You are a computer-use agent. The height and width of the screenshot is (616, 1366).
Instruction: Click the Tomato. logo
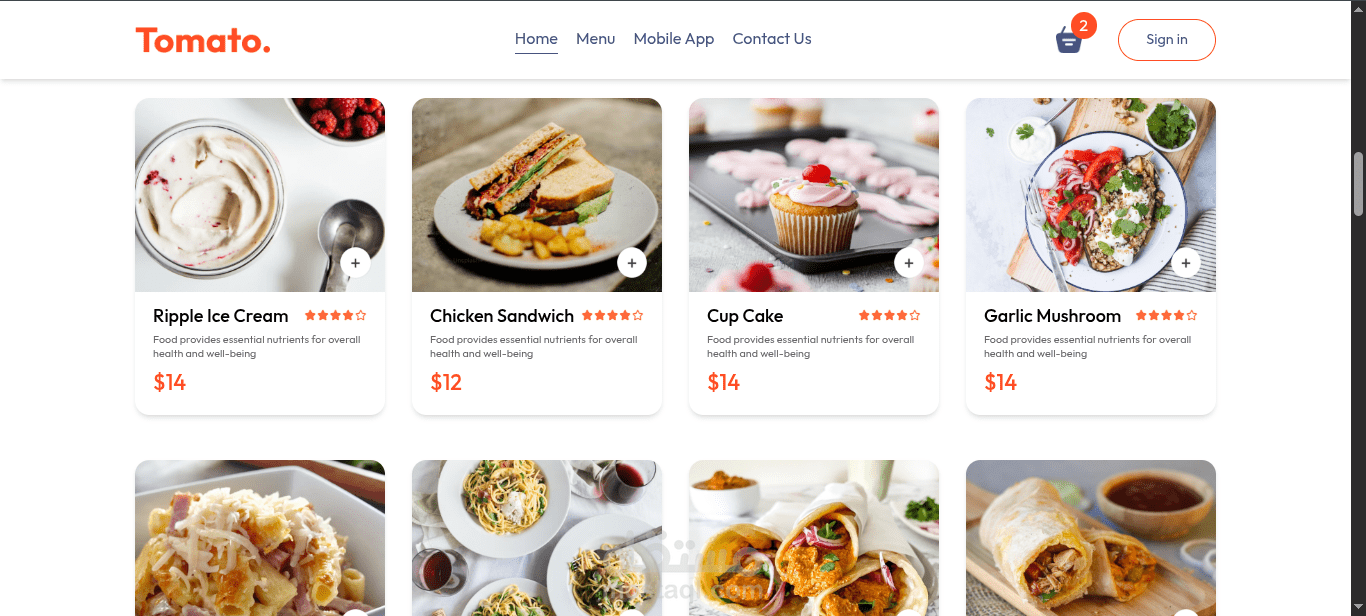coord(203,40)
